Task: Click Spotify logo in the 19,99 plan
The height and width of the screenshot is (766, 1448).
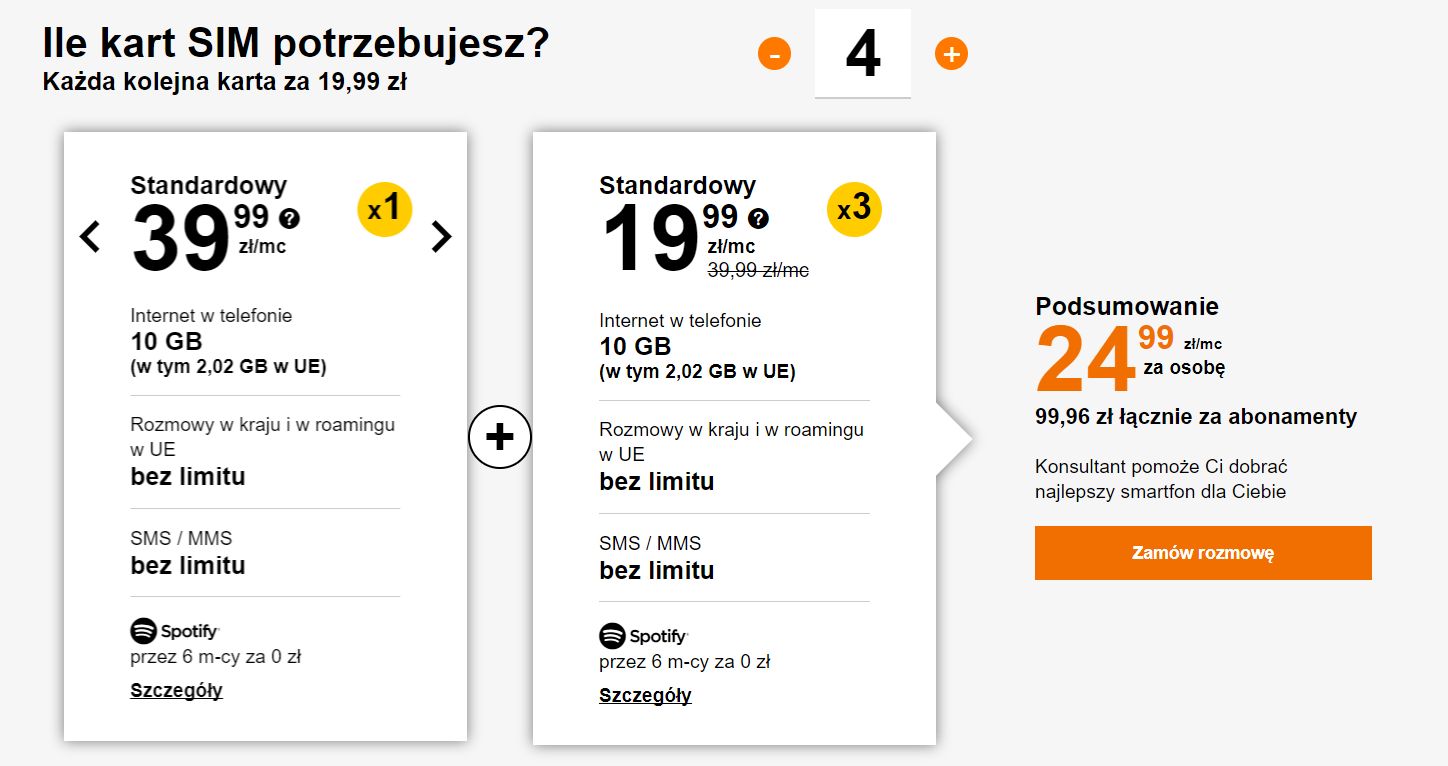Action: pos(643,636)
